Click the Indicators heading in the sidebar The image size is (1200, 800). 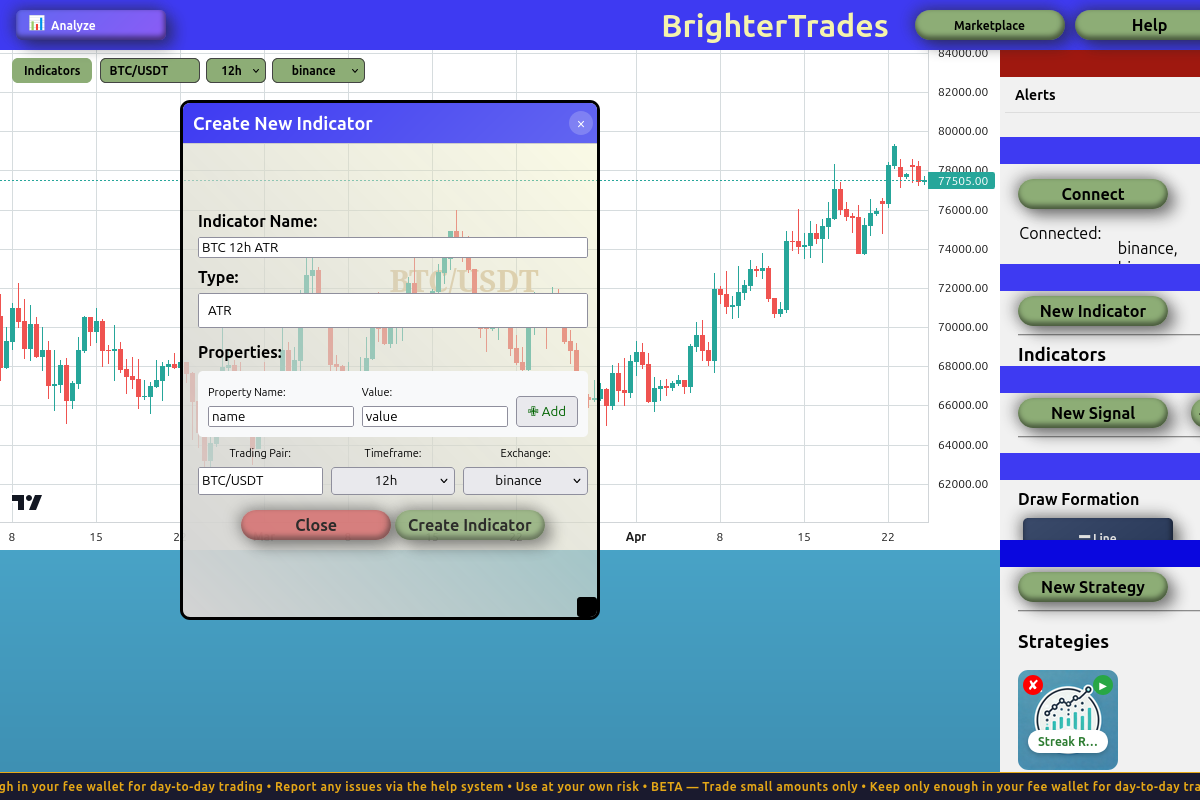pyautogui.click(x=1062, y=354)
